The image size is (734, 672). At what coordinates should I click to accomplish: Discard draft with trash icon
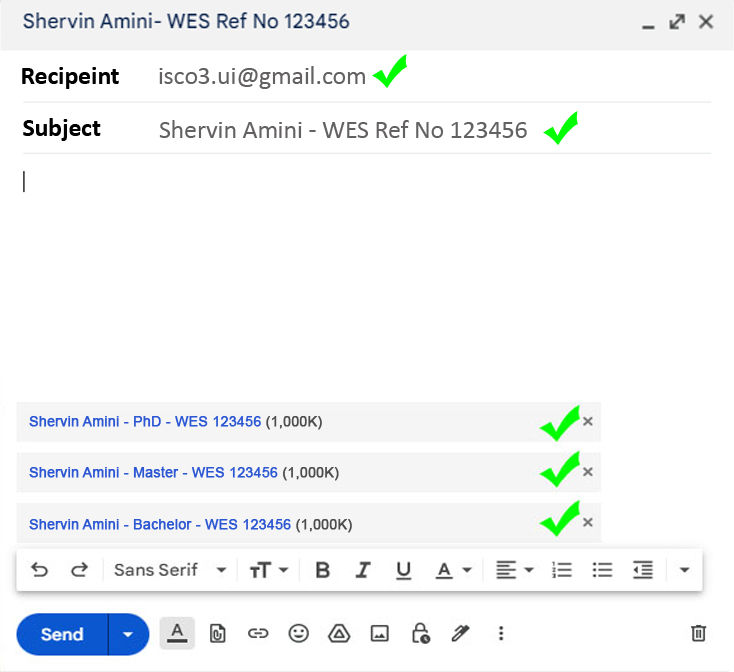pyautogui.click(x=698, y=633)
